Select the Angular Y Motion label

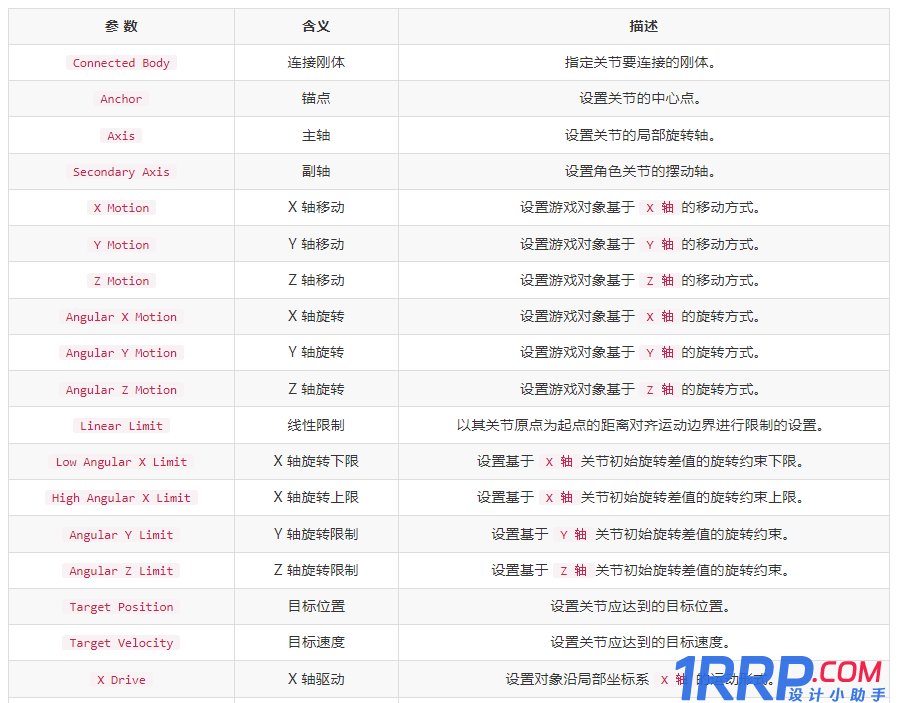pos(121,353)
